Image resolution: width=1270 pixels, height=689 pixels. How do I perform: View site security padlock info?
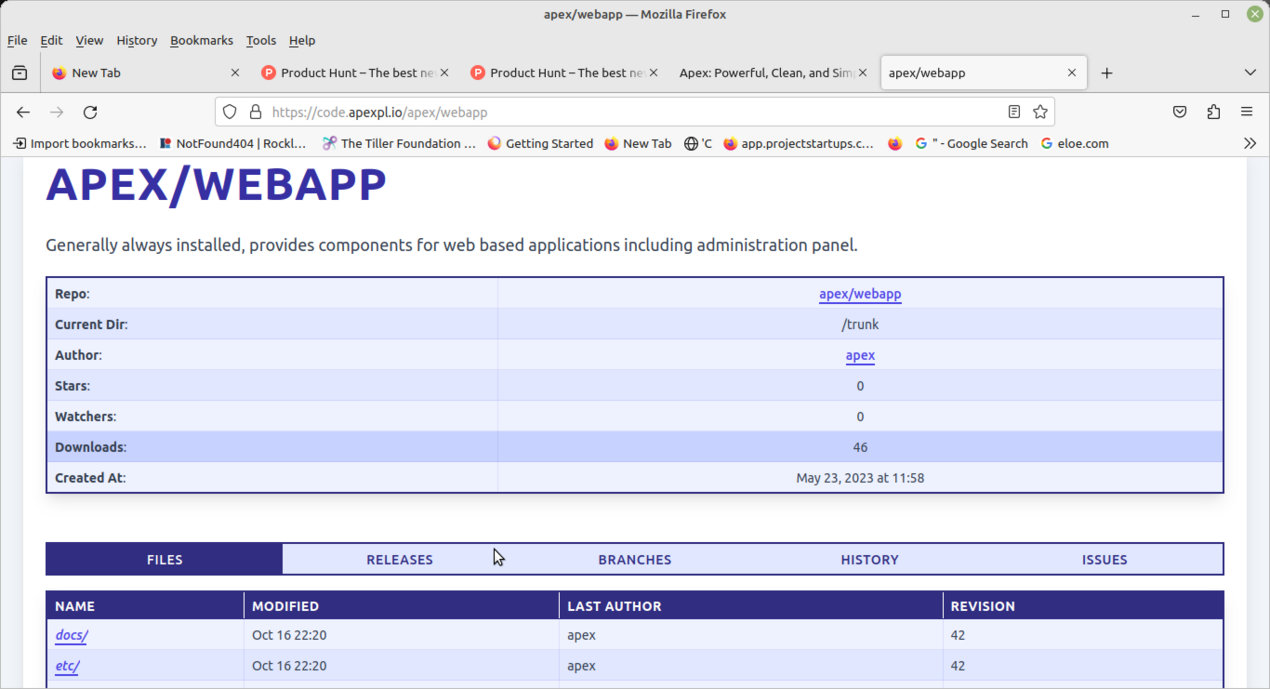(255, 112)
